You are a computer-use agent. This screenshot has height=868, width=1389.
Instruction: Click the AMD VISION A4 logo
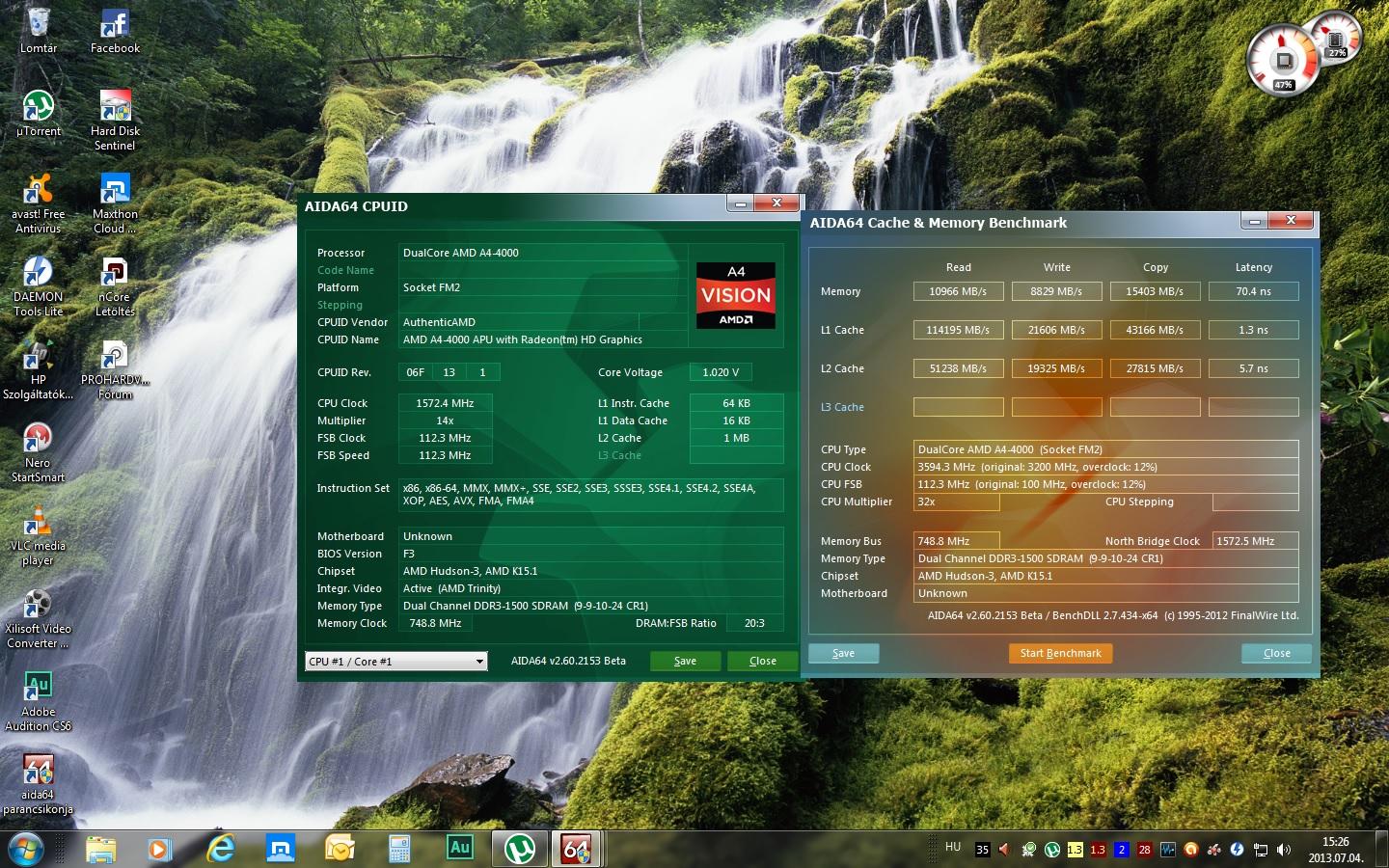(x=736, y=295)
